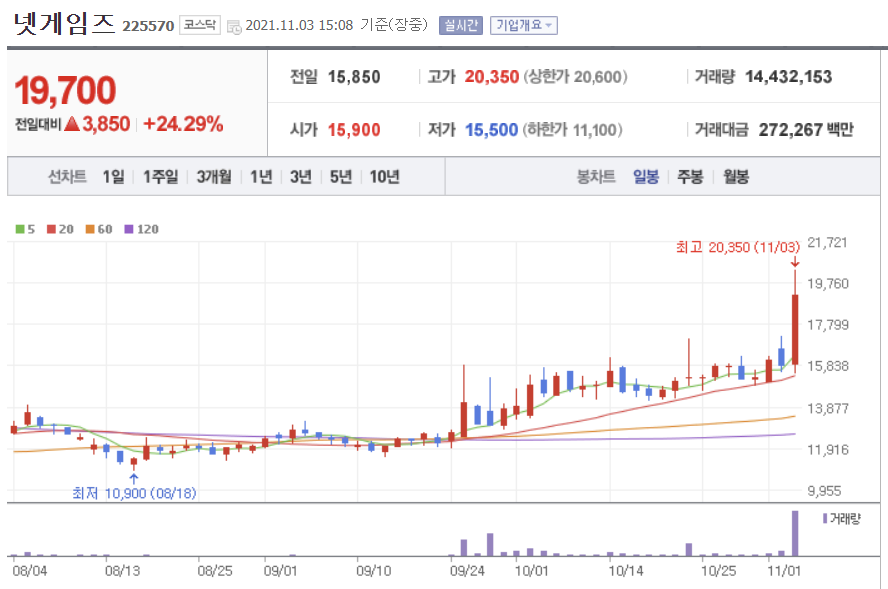This screenshot has width=888, height=589.
Task: Click the 저가 15,500 value
Action: (x=492, y=130)
